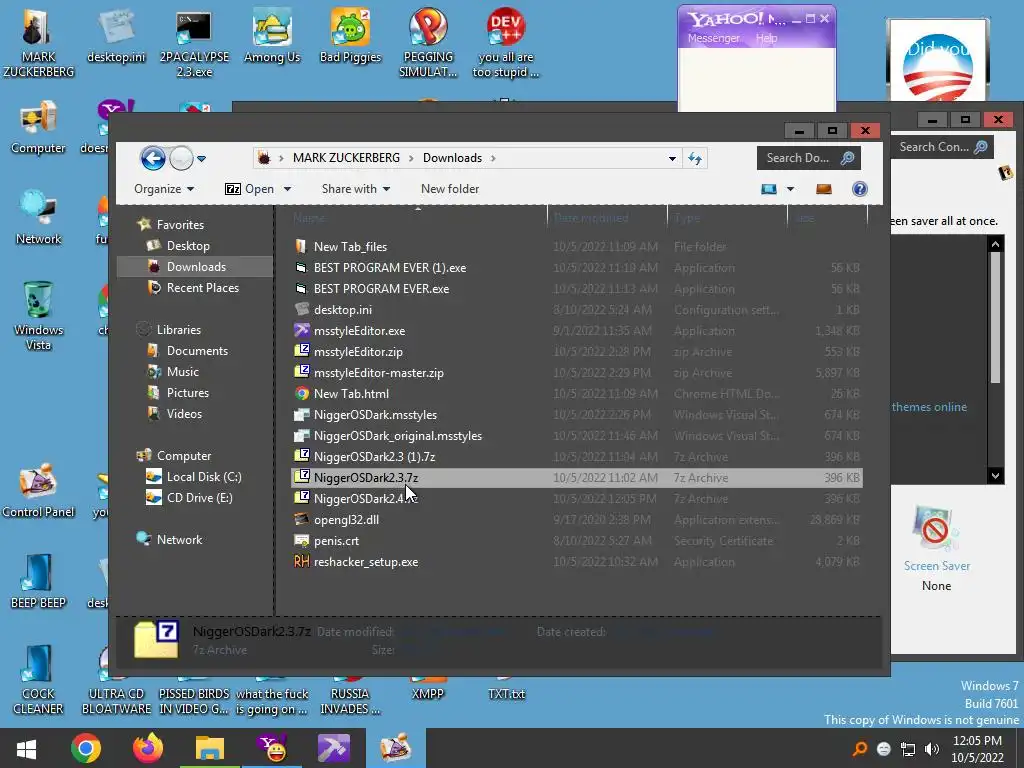Select the Control Panel desktop icon
Viewport: 1024px width, 768px height.
(x=38, y=491)
